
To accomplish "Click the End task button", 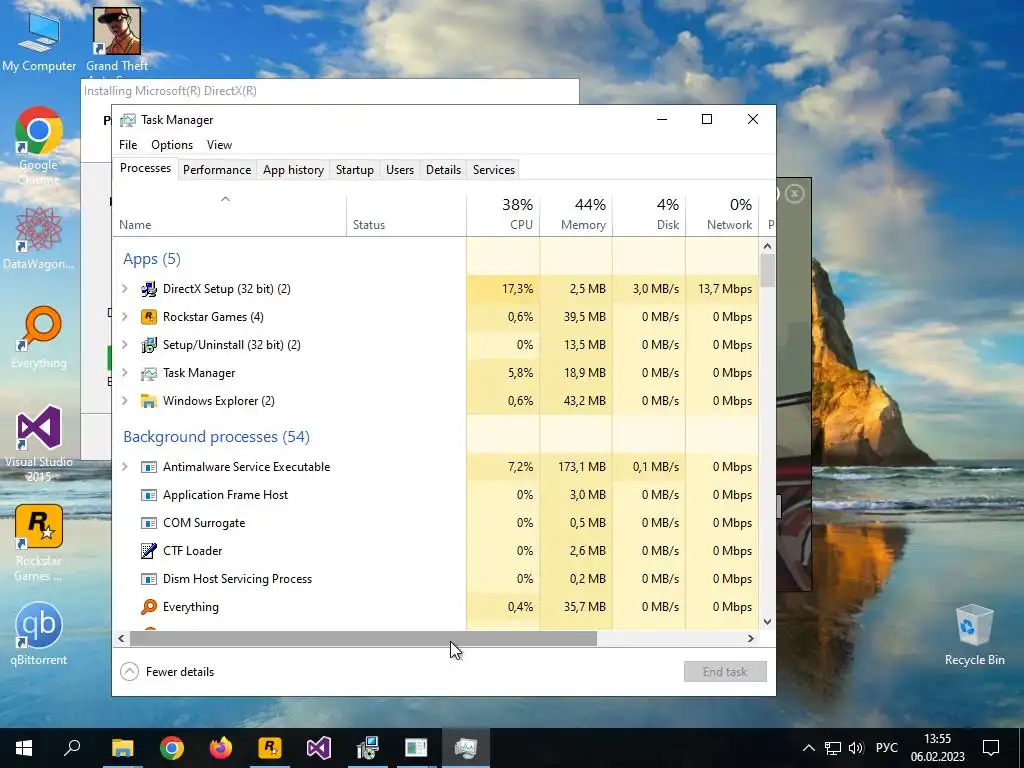I will pyautogui.click(x=725, y=671).
